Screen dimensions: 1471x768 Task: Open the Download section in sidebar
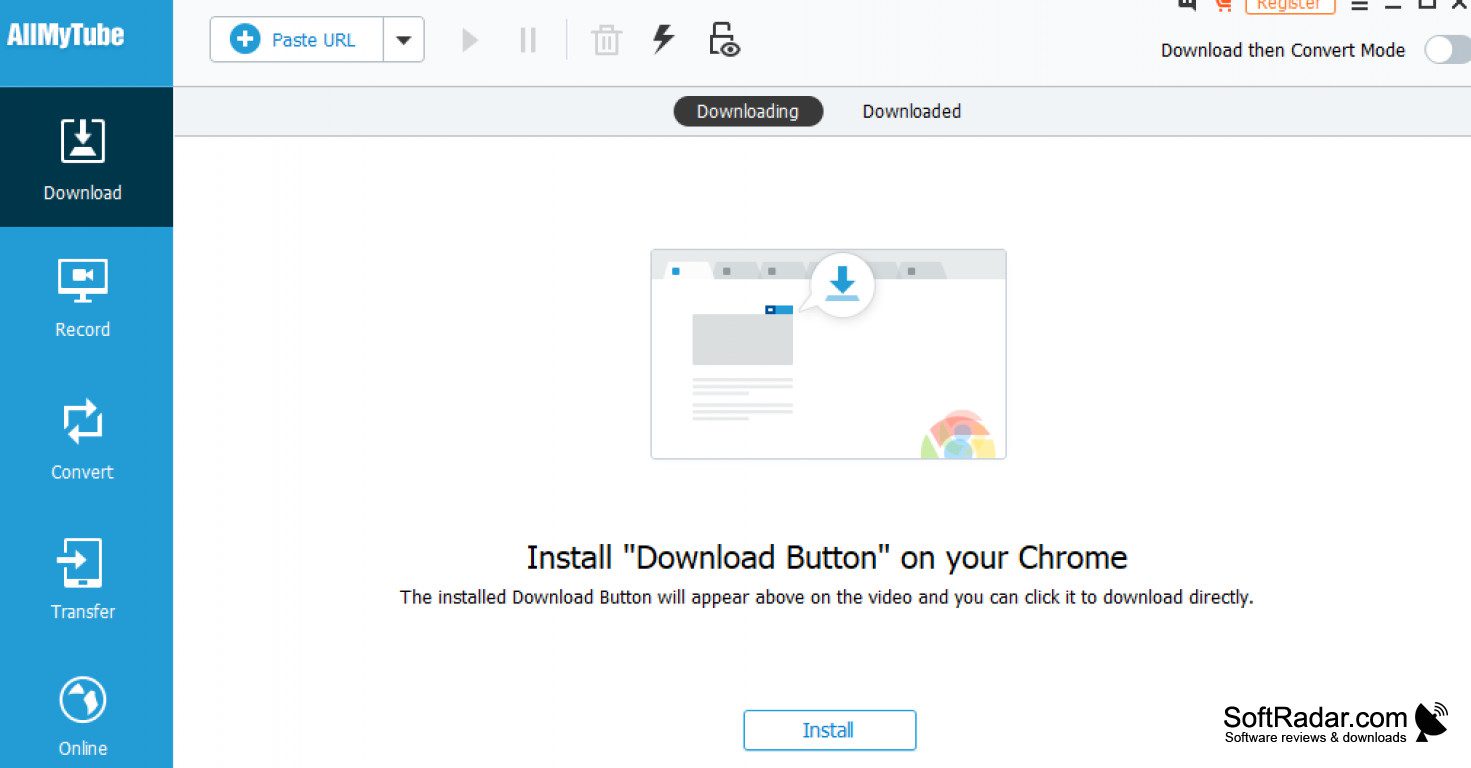[x=86, y=157]
